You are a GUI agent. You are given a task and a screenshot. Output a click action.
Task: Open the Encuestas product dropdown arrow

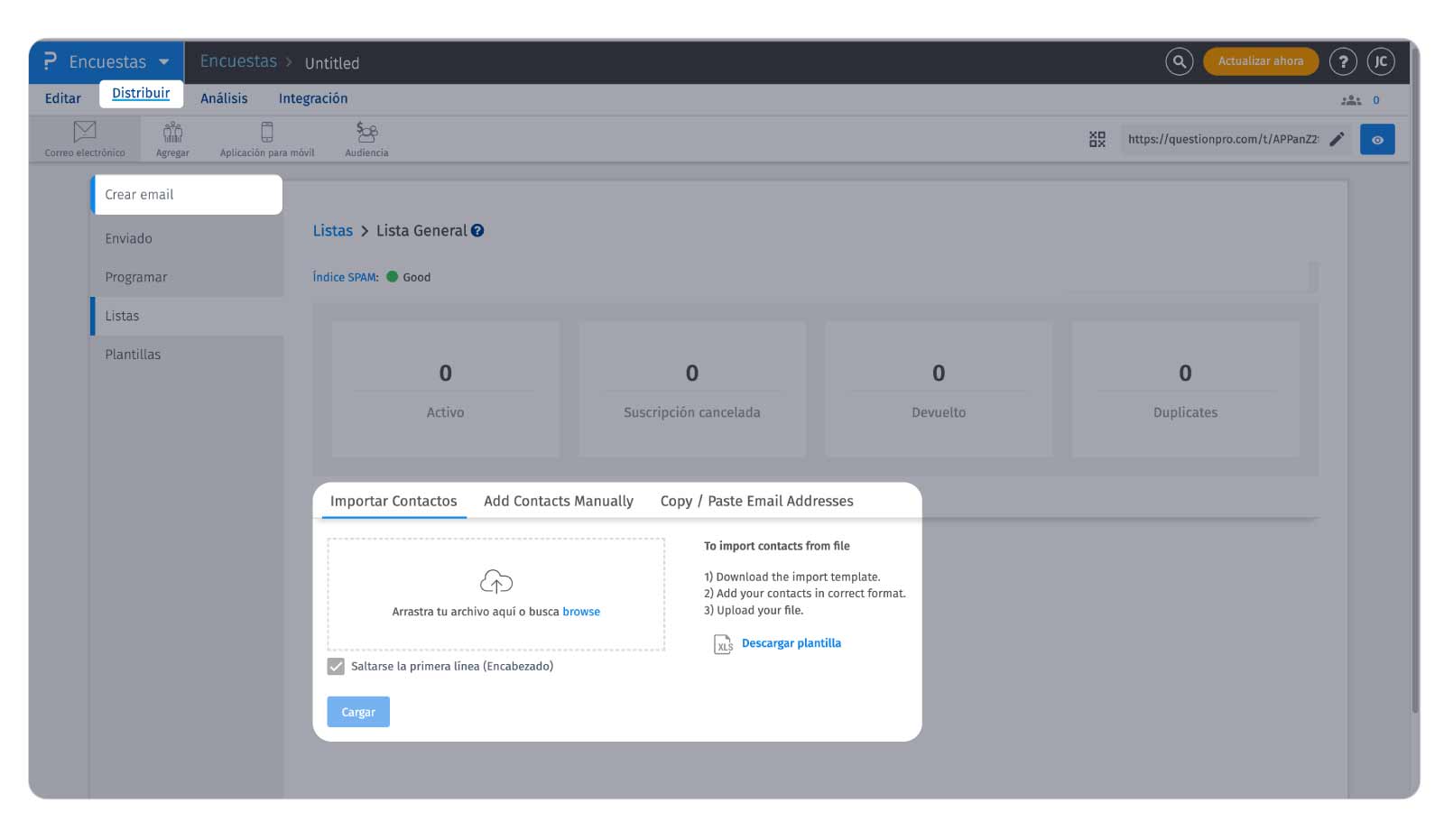coord(163,62)
